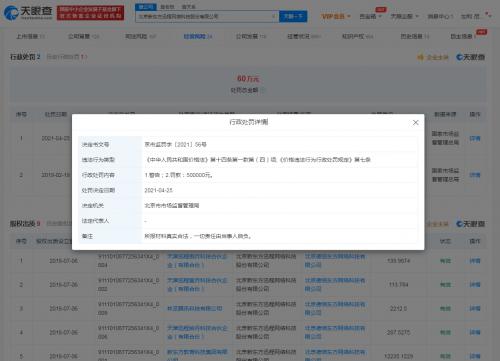500x361 pixels.
Task: Click the 有效 status in equity pledge row 1
Action: tap(445, 261)
